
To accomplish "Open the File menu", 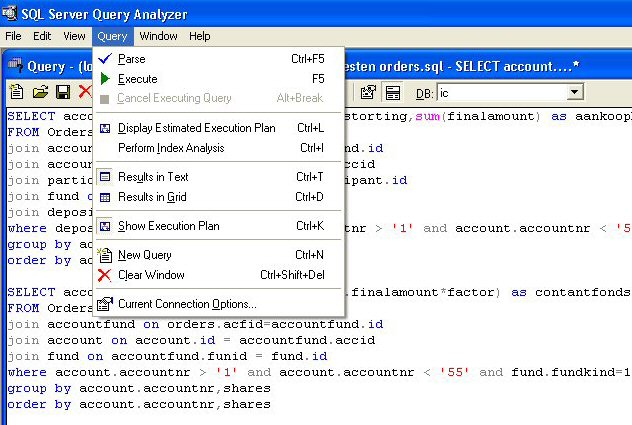I will click(13, 36).
